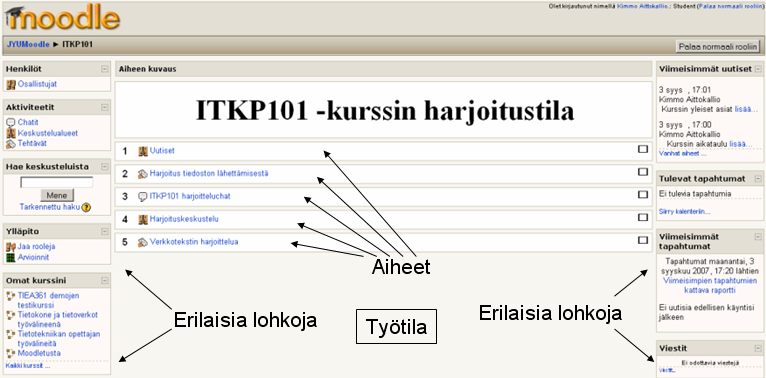Collapse the Omat kurssini block
This screenshot has height=378, width=766.
[105, 281]
